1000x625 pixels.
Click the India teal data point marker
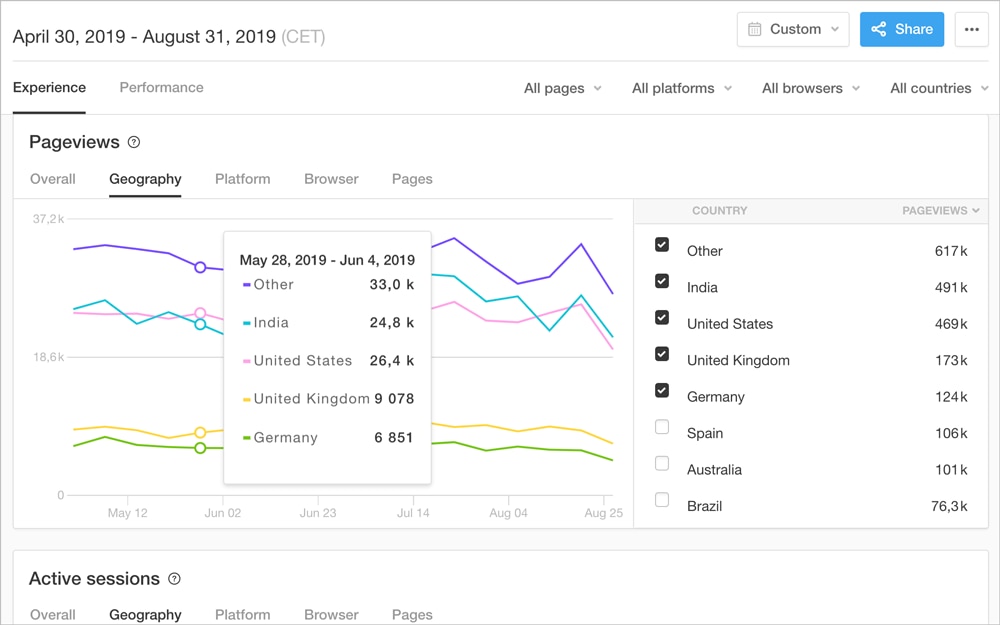click(x=200, y=324)
